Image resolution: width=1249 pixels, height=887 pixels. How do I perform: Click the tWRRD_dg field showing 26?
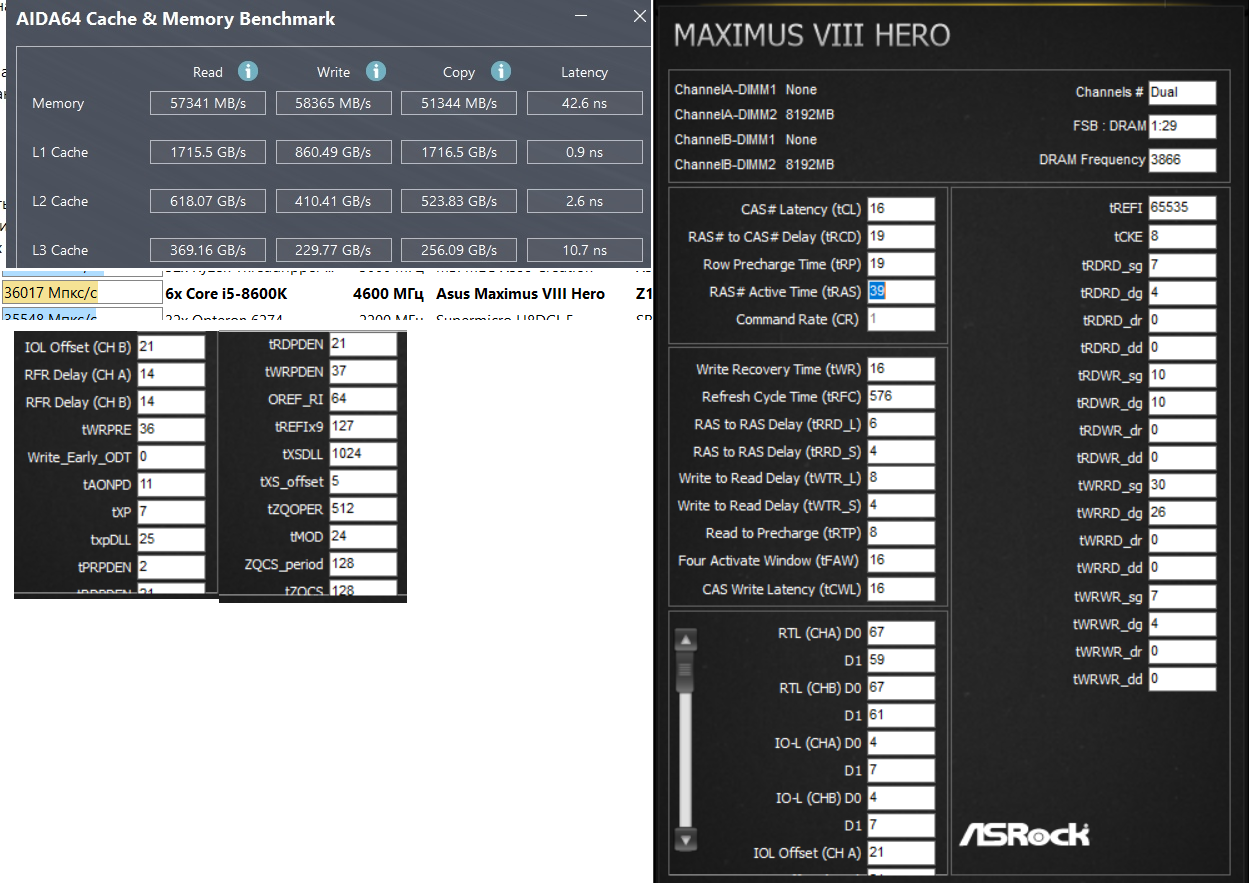click(1182, 512)
